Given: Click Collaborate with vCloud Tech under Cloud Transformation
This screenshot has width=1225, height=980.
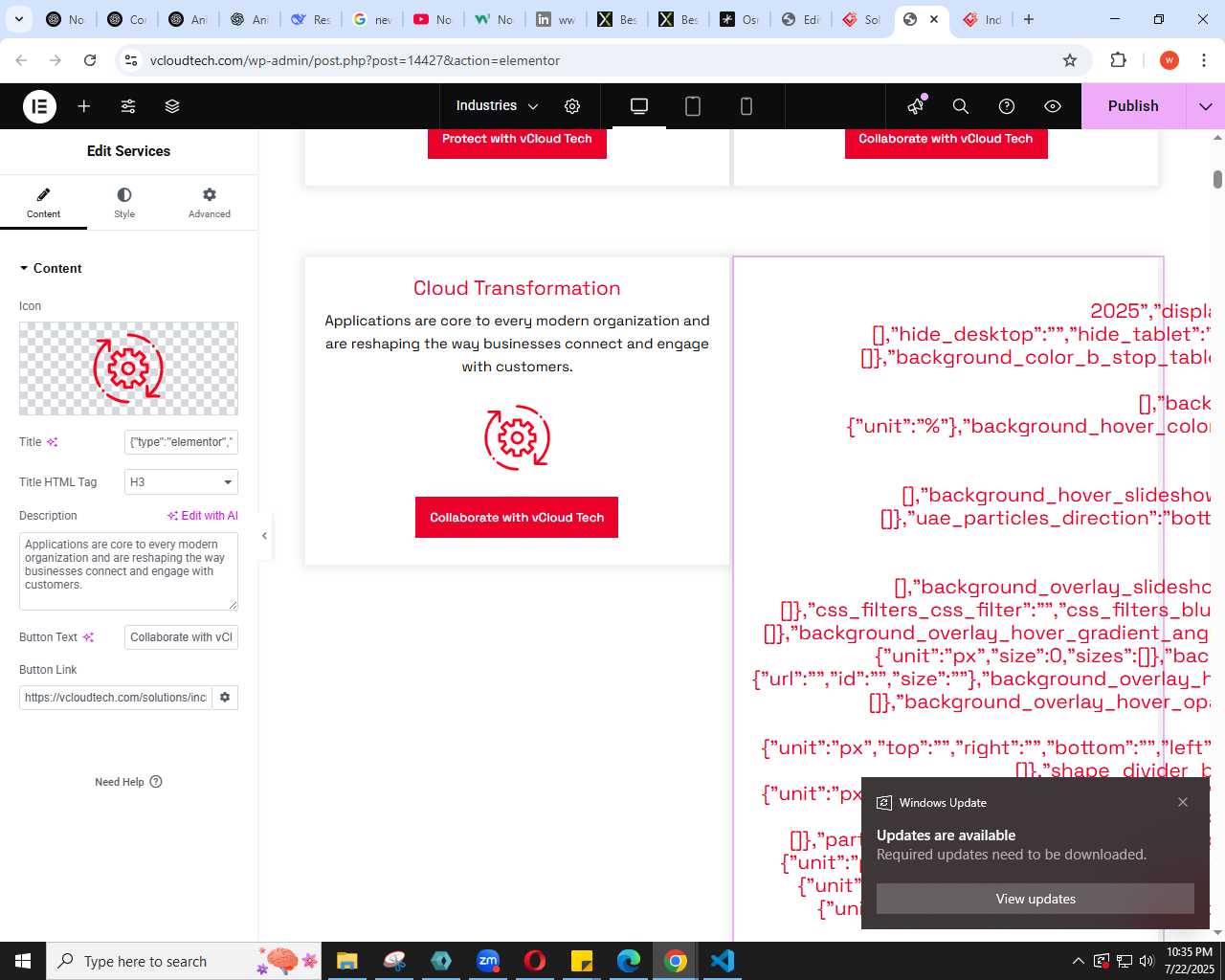Looking at the screenshot, I should pos(517,518).
